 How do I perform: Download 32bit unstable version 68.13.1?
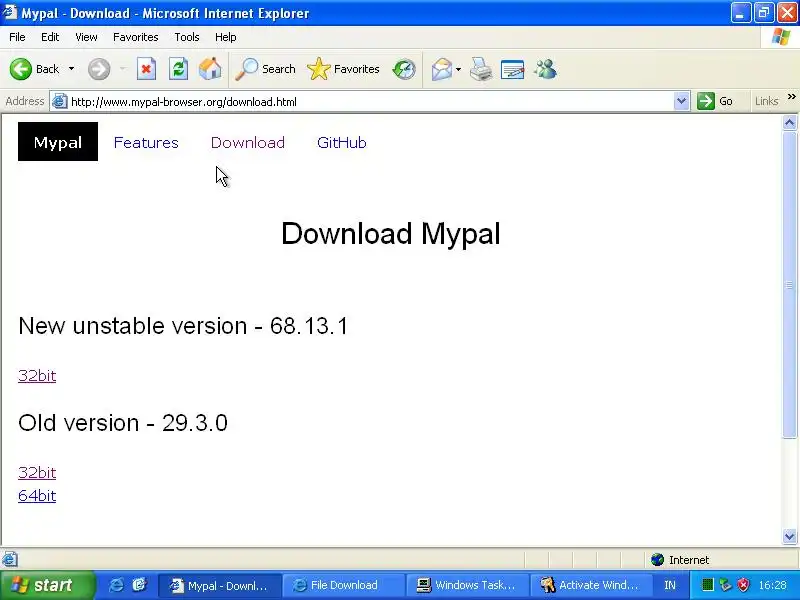tap(37, 376)
